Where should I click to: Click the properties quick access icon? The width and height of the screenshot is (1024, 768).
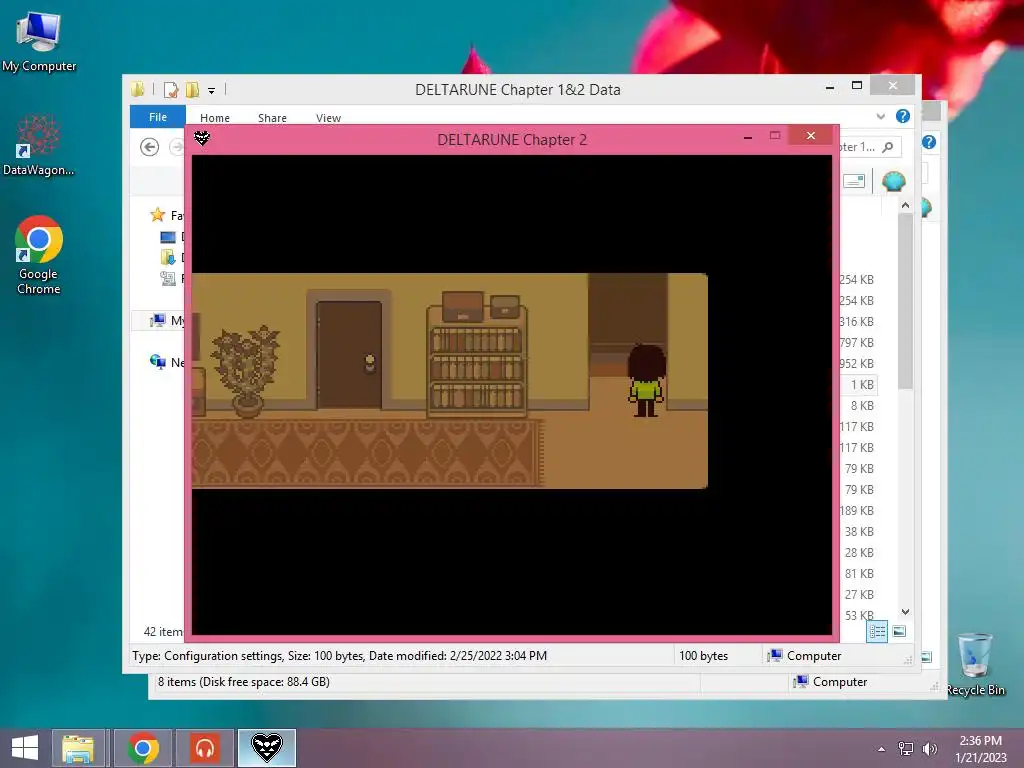[x=171, y=89]
